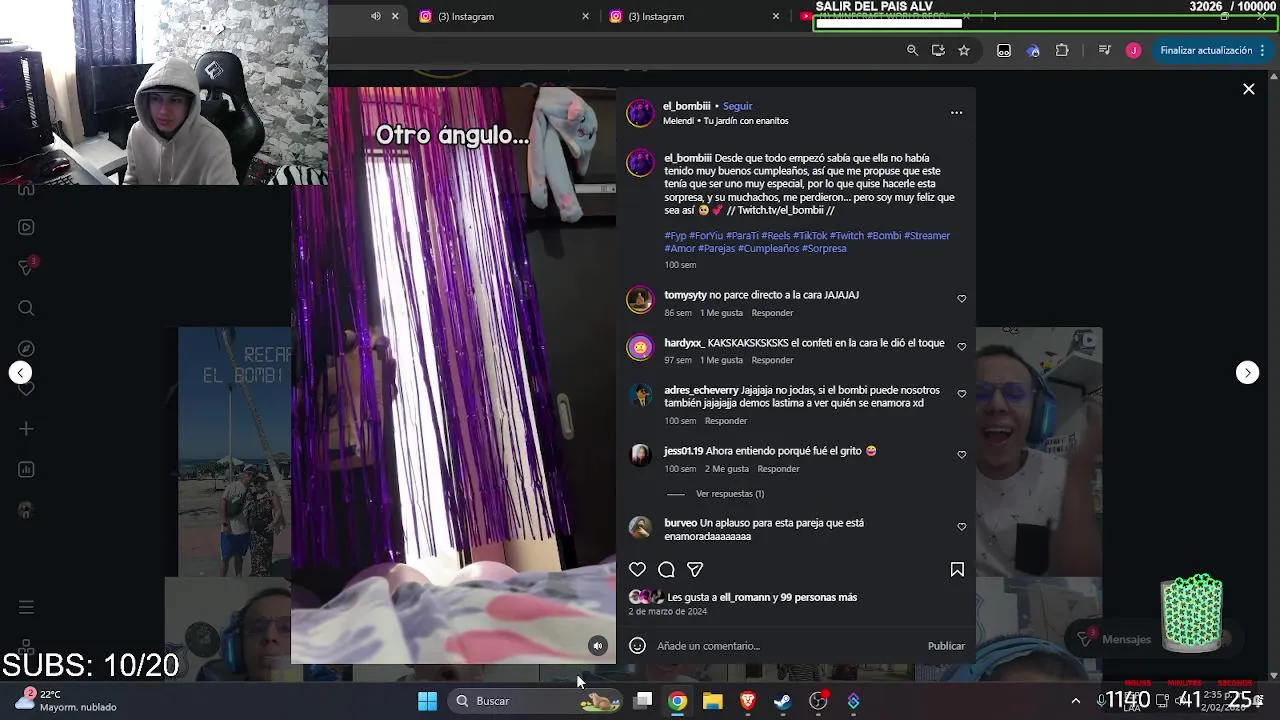The width and height of the screenshot is (1280, 720).
Task: Click Responder under tomysyty's comment
Action: point(772,313)
